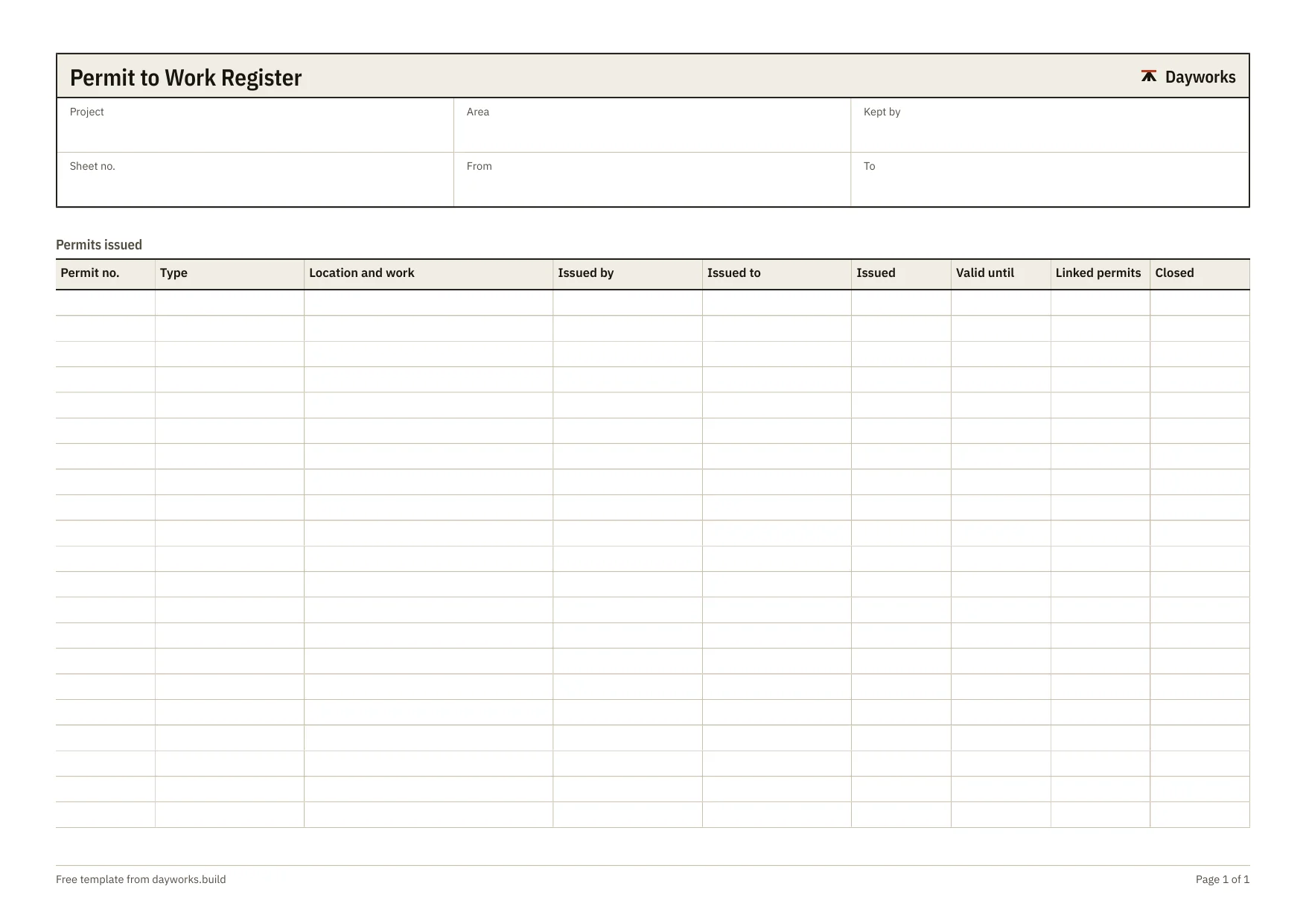This screenshot has height=924, width=1306.
Task: Select the Permit no. column header
Action: click(106, 274)
